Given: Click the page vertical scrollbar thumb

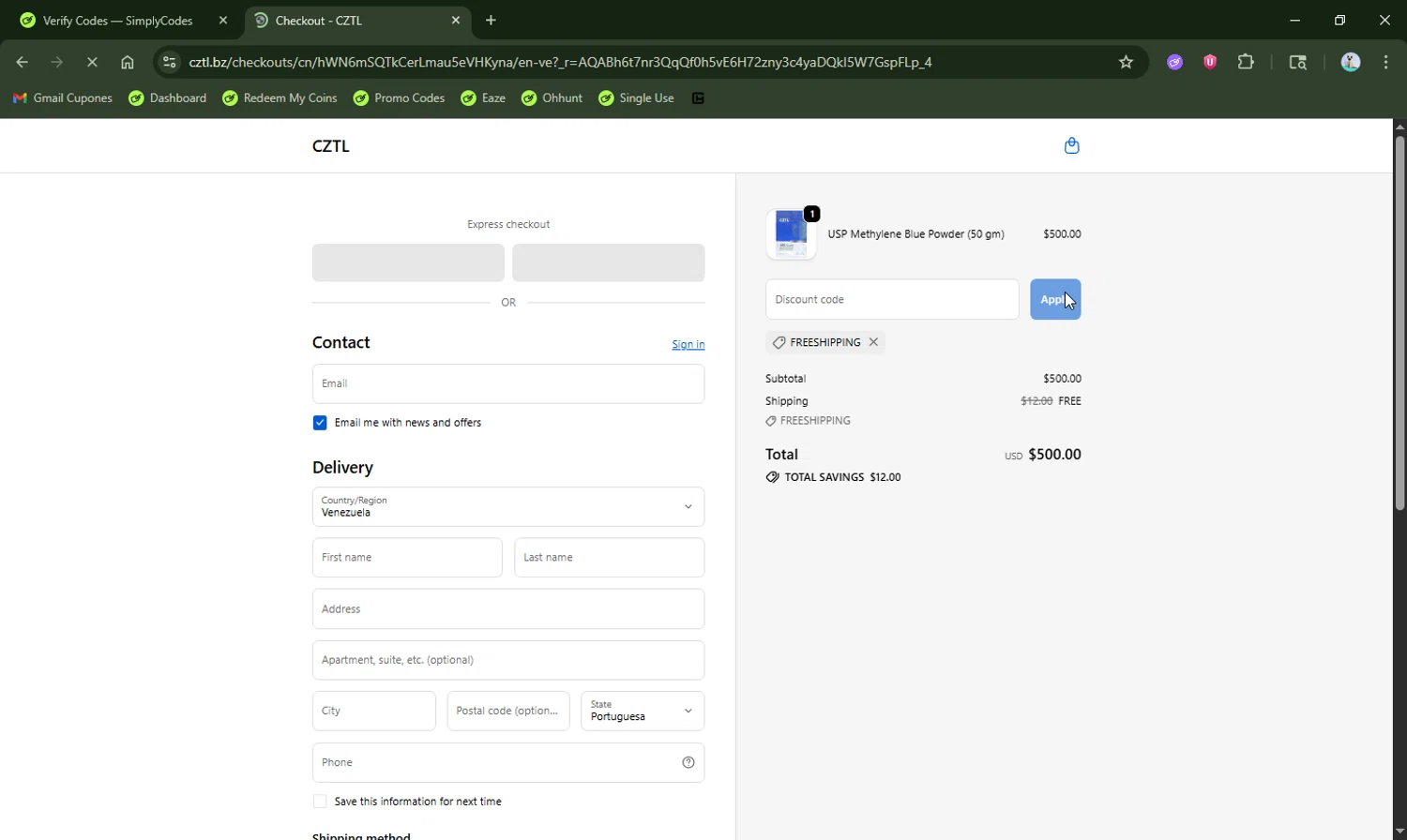Looking at the screenshot, I should coord(1399,323).
